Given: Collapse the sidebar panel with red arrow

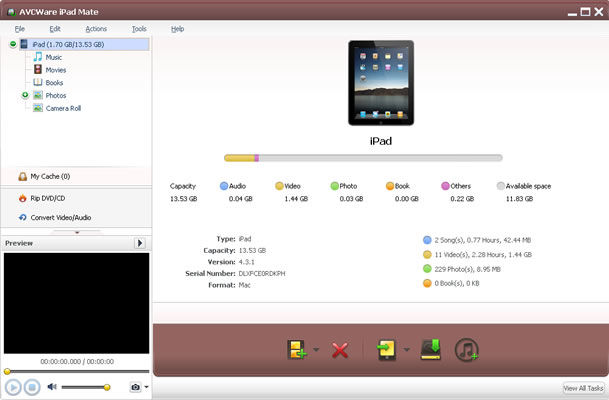Looking at the screenshot, I should tap(77, 232).
